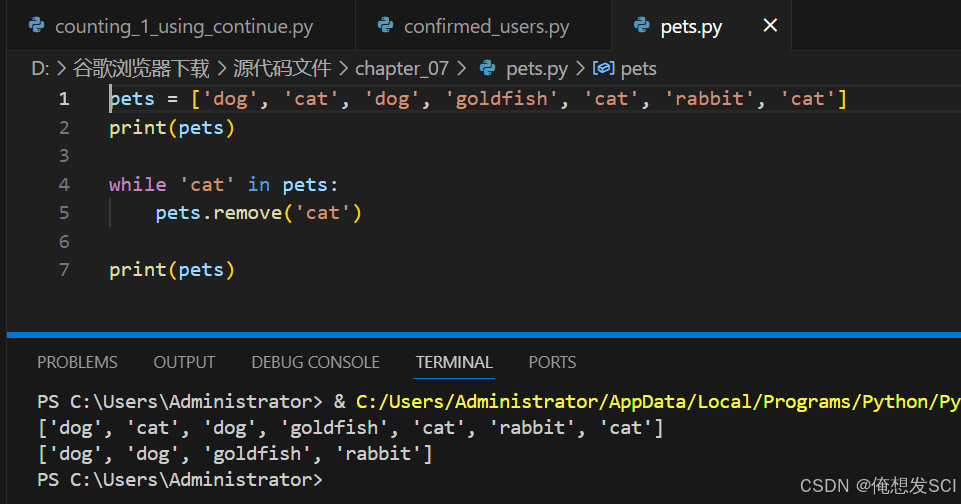Click Python icon on pets.py tab

(x=642, y=26)
